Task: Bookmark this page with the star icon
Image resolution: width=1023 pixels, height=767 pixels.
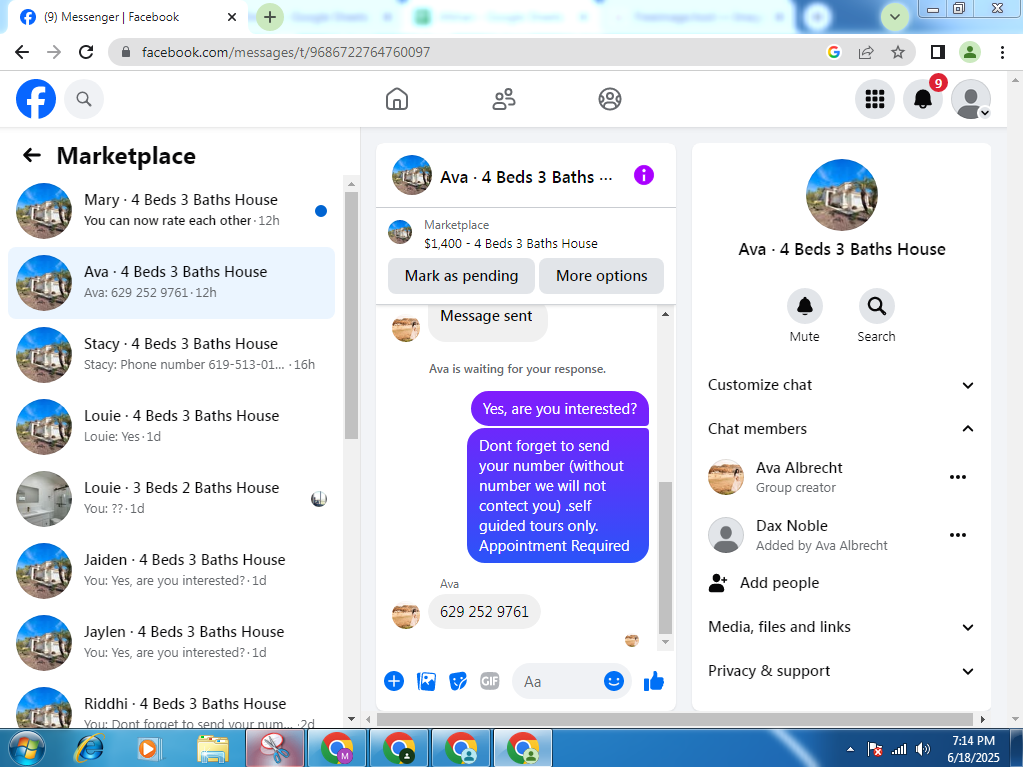Action: point(898,52)
